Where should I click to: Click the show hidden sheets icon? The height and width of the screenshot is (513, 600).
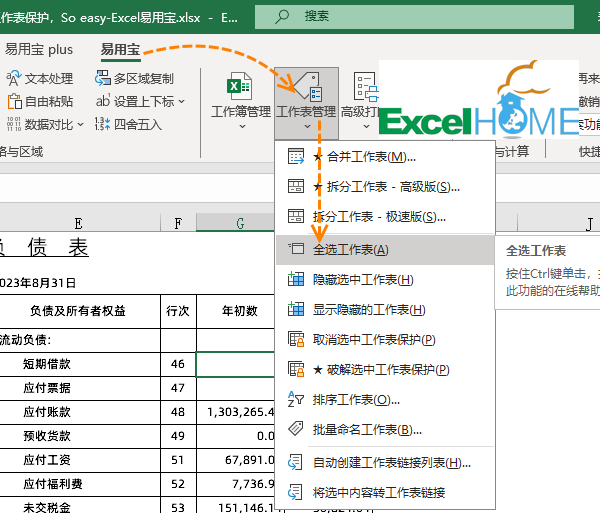coord(296,309)
